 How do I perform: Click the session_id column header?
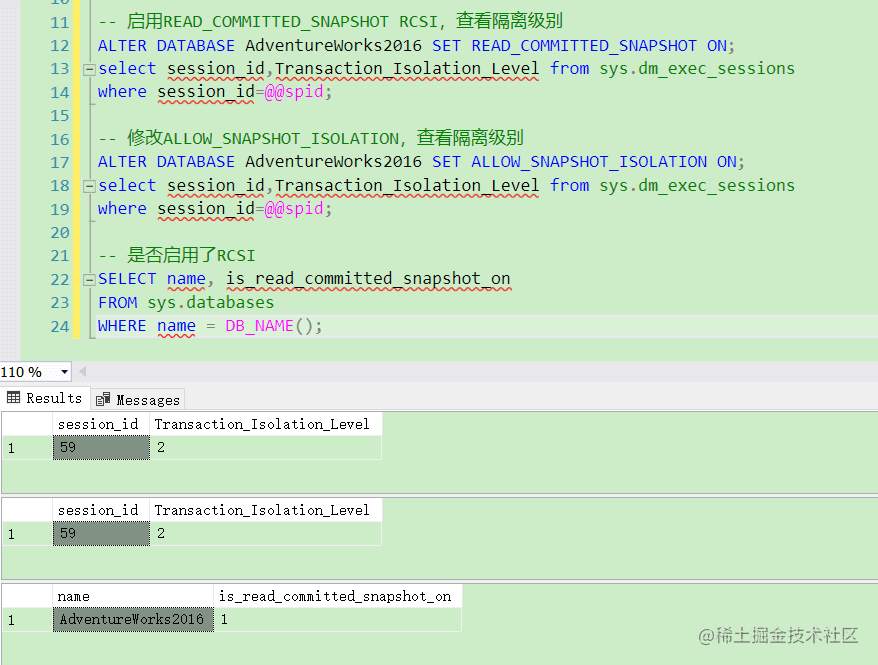[x=100, y=423]
